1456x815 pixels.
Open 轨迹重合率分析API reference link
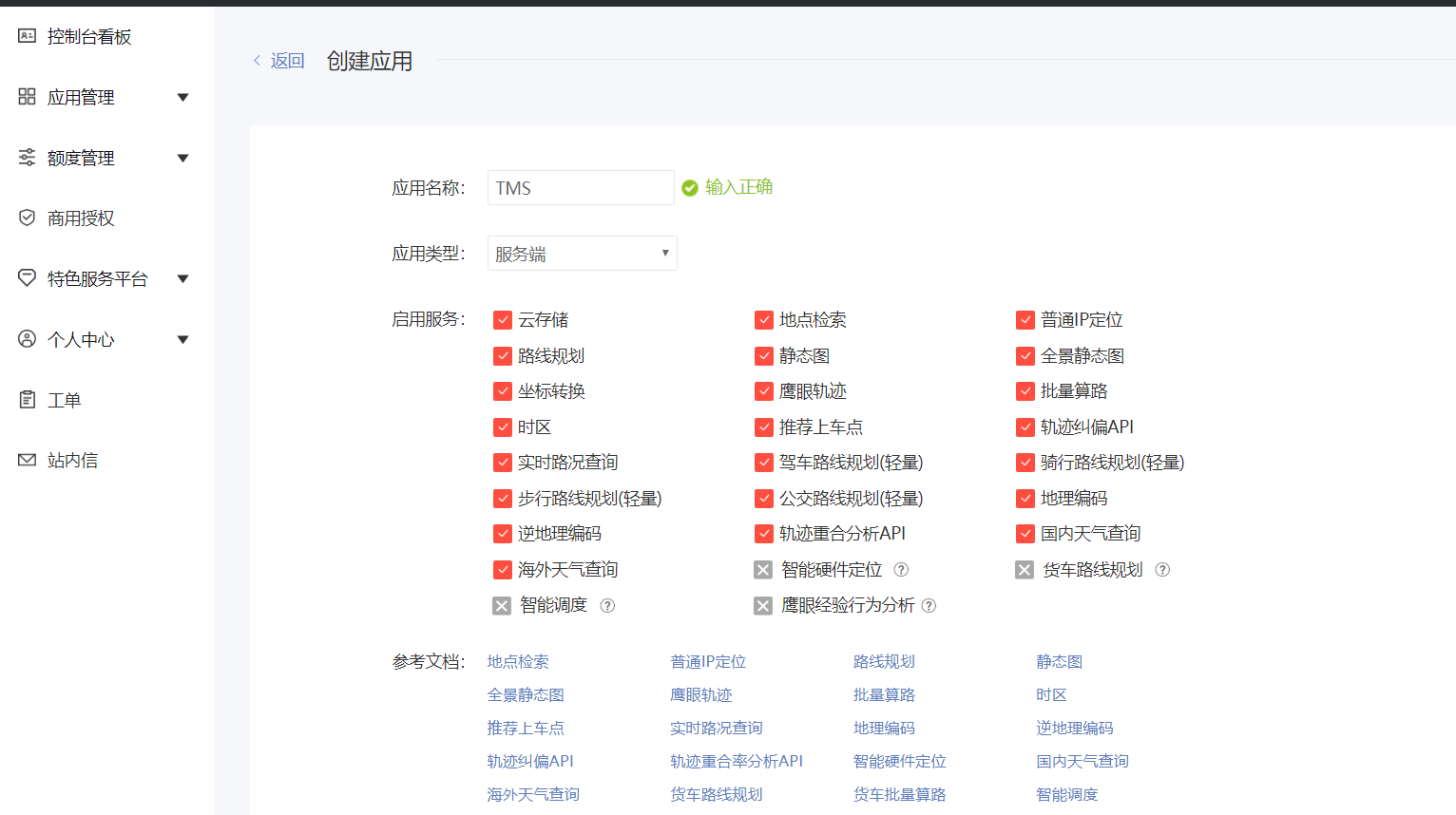[737, 761]
